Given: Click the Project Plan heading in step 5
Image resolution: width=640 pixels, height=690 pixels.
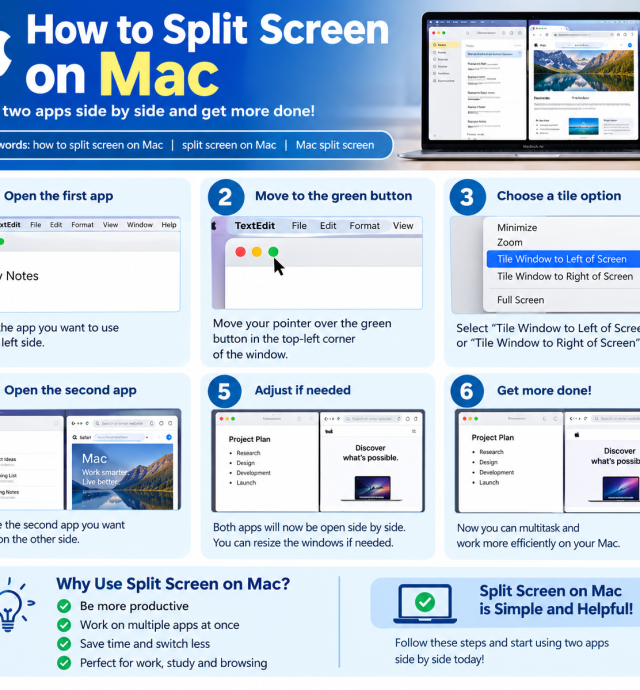Looking at the screenshot, I should [250, 439].
